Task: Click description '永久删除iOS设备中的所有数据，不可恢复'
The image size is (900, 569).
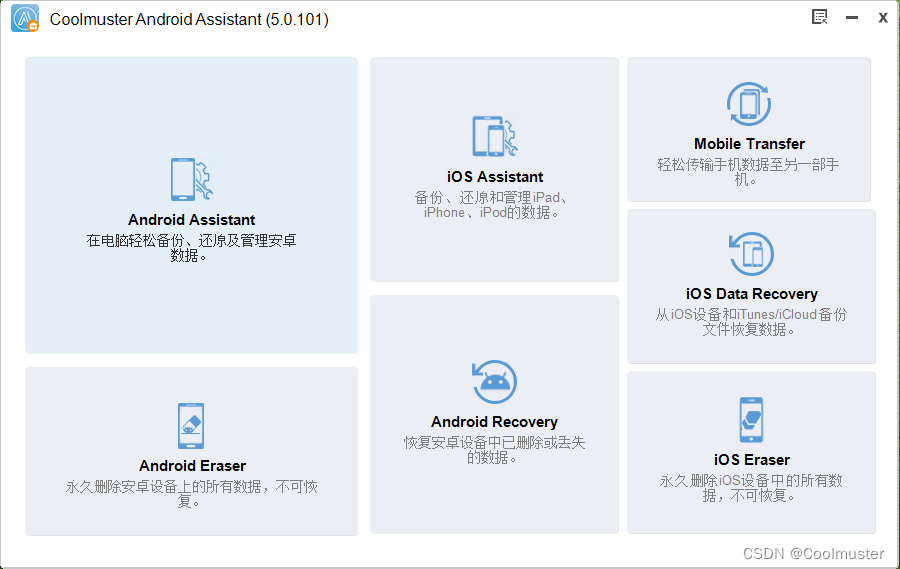Action: coord(751,488)
